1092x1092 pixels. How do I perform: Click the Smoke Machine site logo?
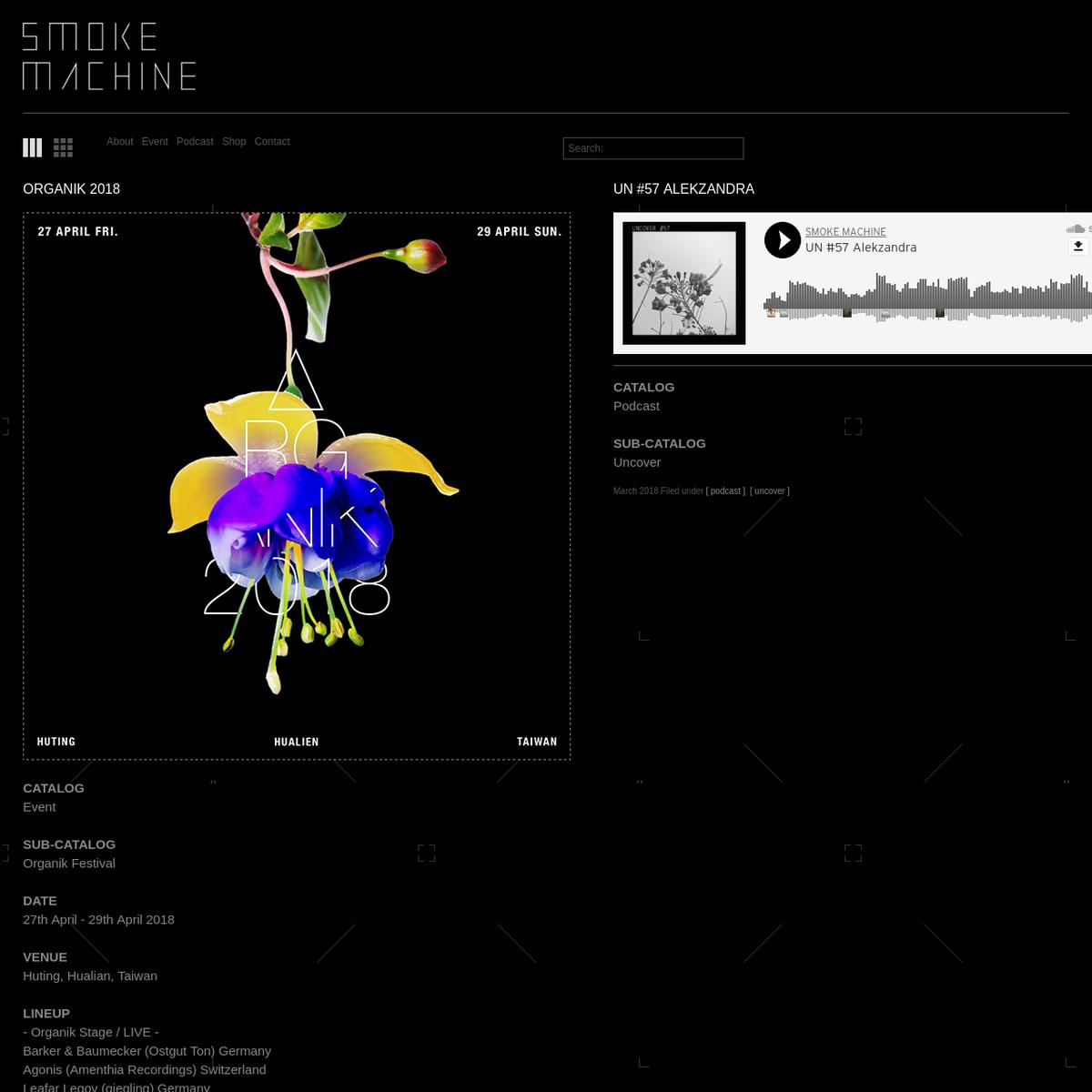(x=109, y=56)
